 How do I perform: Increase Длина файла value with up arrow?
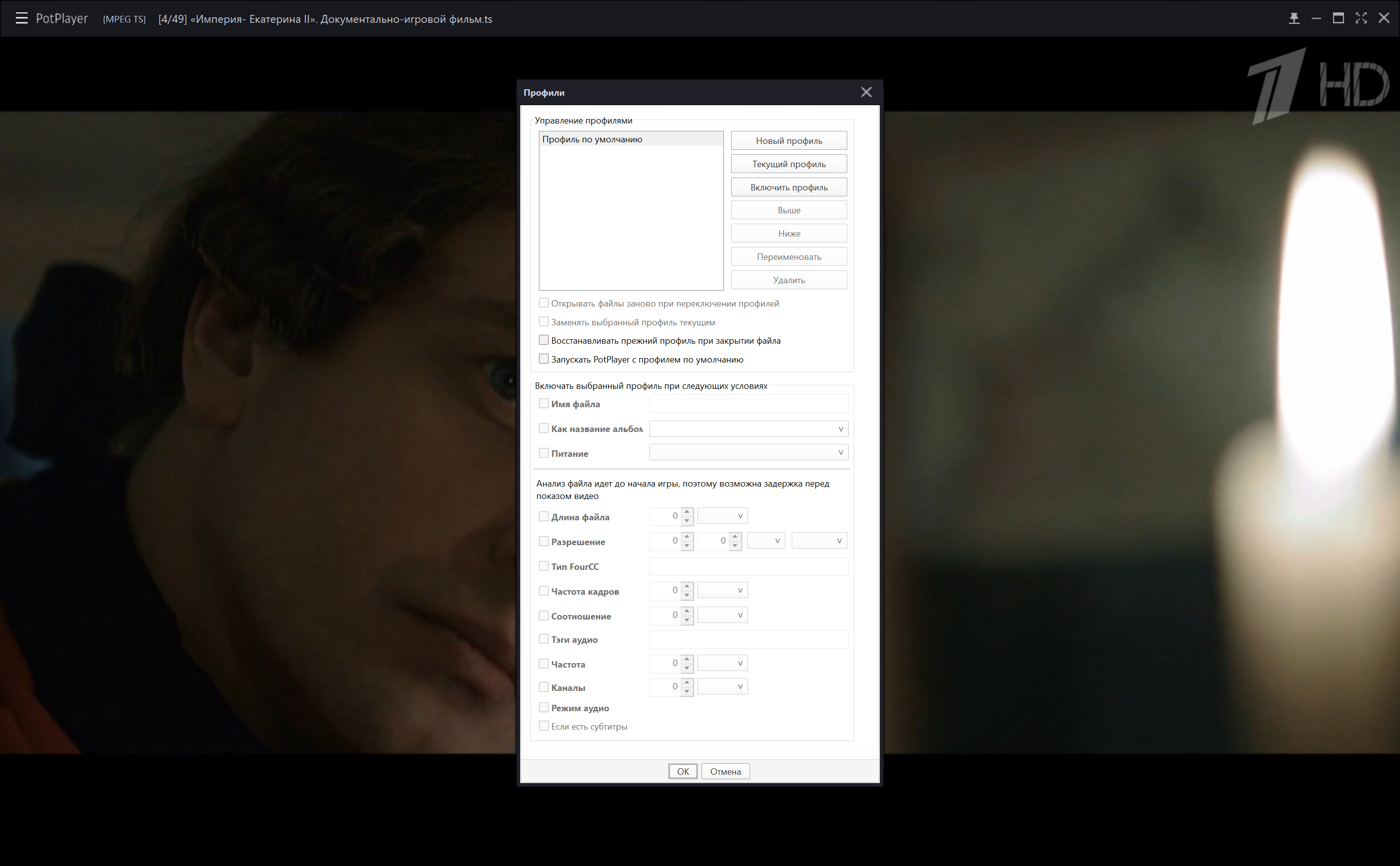[x=687, y=512]
